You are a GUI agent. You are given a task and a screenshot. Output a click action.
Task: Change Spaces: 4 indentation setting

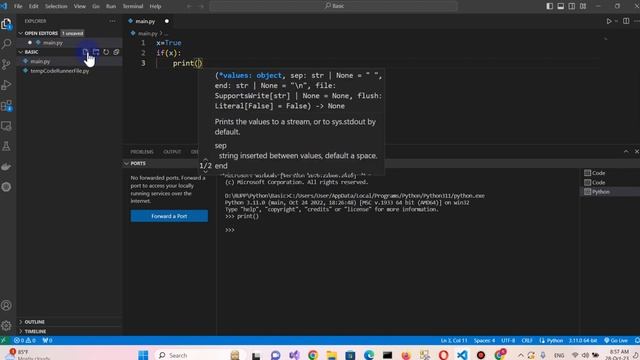pyautogui.click(x=484, y=340)
